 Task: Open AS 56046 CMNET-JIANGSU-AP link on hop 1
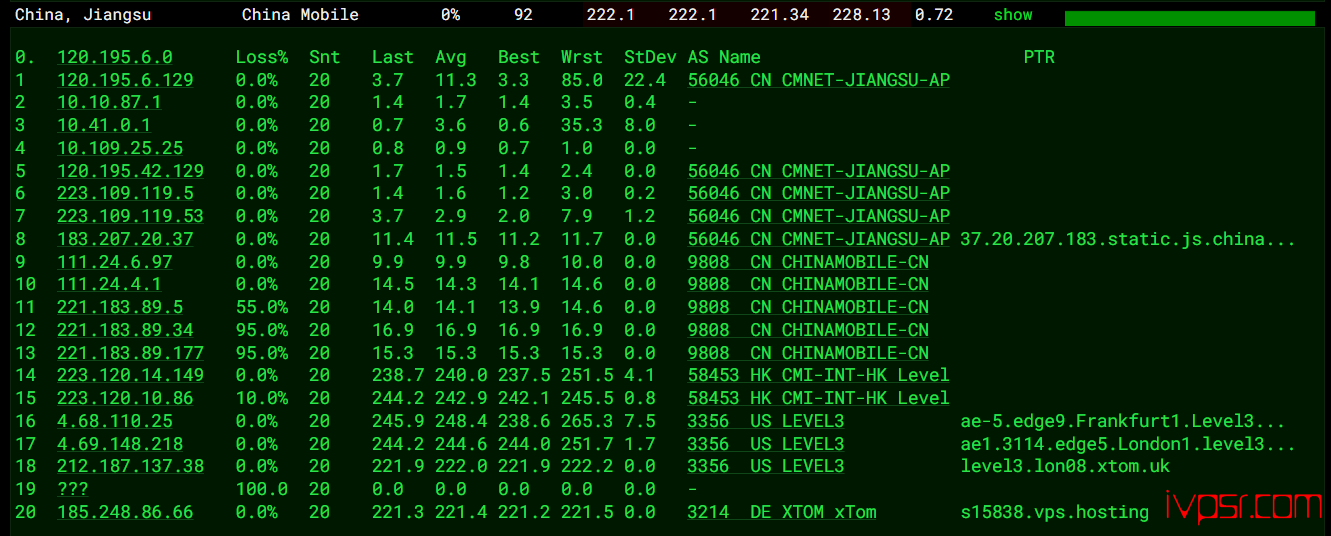pos(819,80)
